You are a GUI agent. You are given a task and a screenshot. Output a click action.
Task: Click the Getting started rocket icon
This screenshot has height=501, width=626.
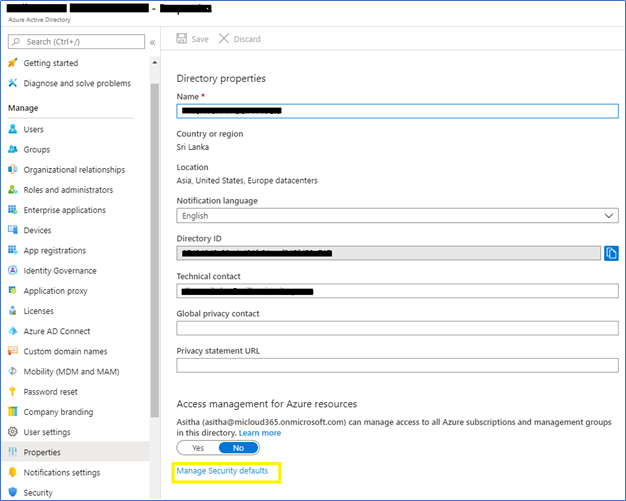pos(13,63)
